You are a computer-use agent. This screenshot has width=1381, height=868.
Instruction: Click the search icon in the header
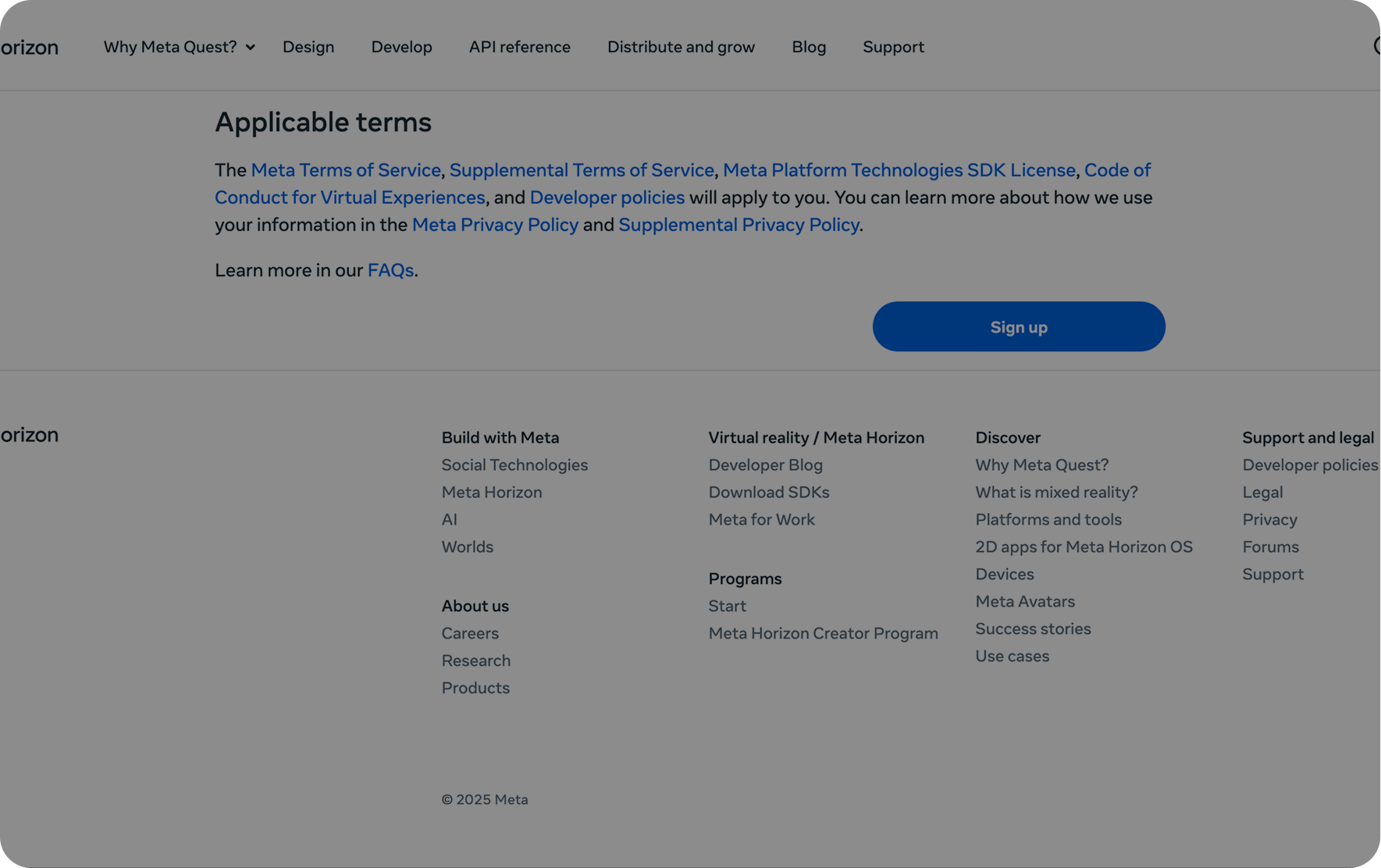coord(1376,46)
